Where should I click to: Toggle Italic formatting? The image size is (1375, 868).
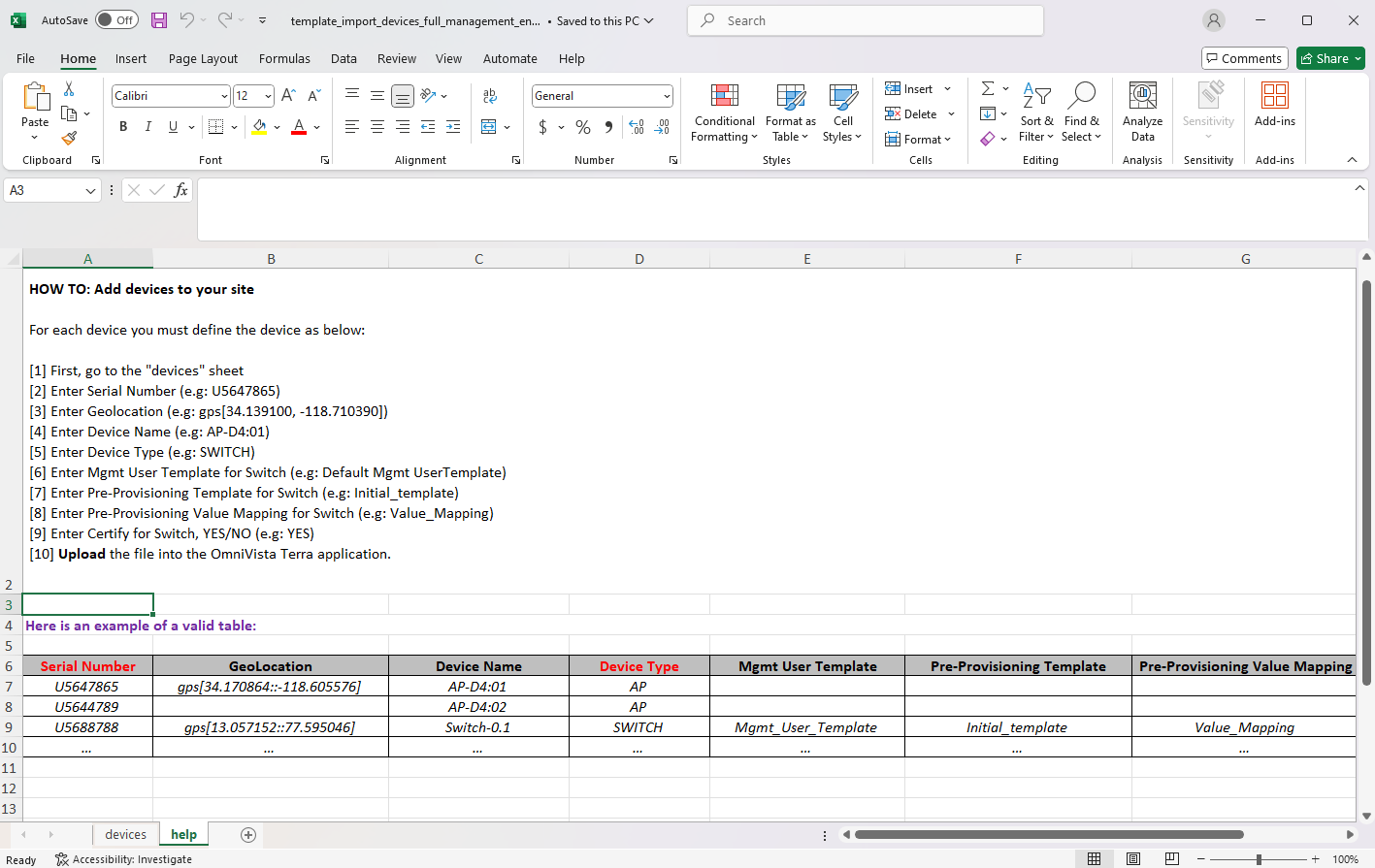148,127
